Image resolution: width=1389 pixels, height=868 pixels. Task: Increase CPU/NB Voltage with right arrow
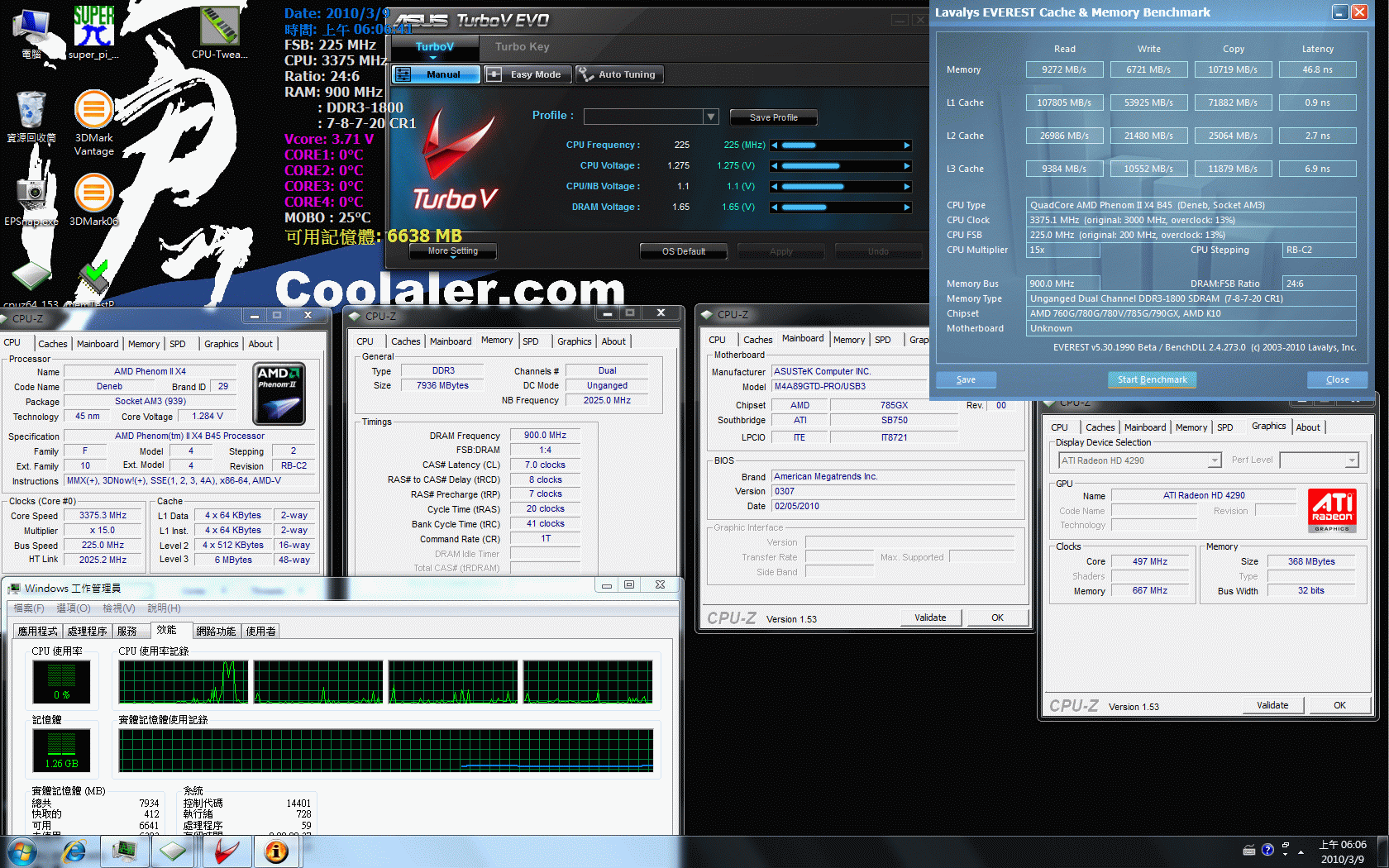coord(907,187)
